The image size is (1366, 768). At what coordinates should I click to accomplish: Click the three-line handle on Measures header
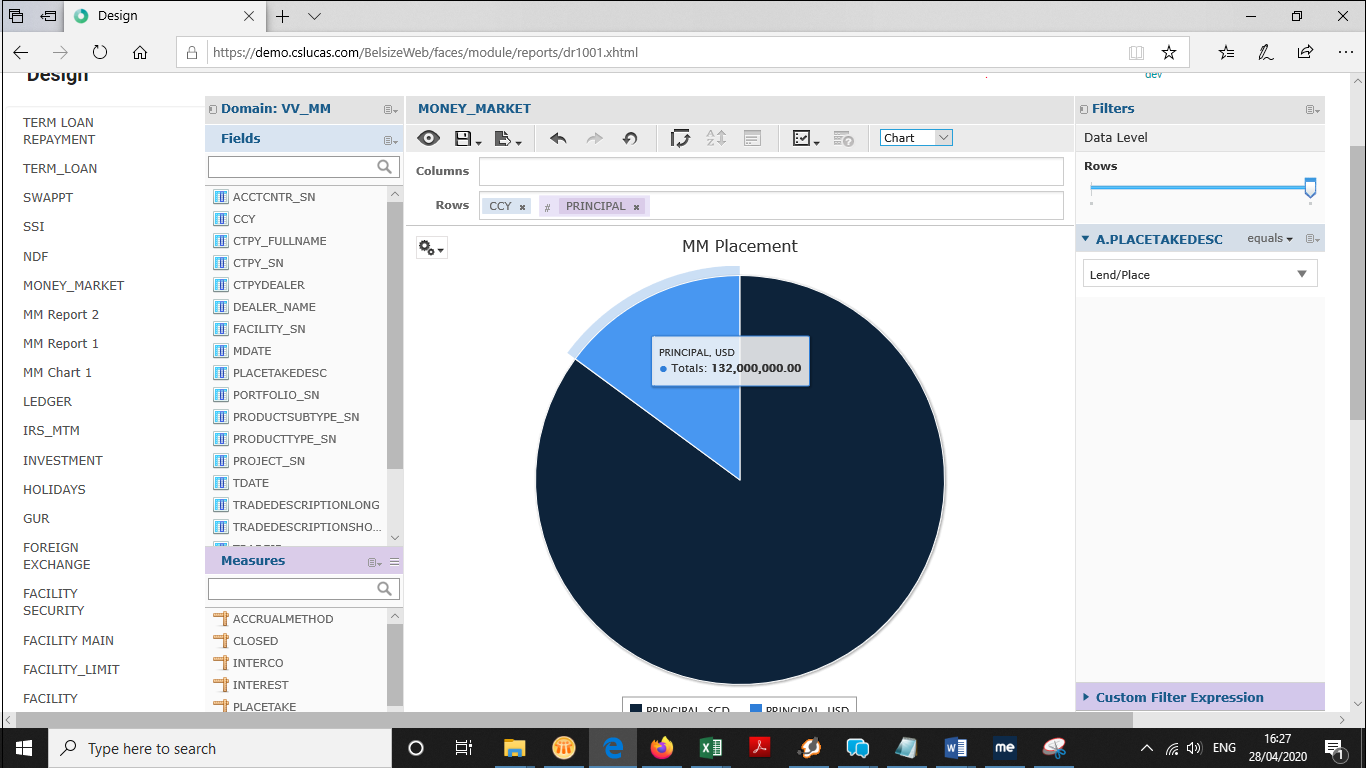point(394,562)
